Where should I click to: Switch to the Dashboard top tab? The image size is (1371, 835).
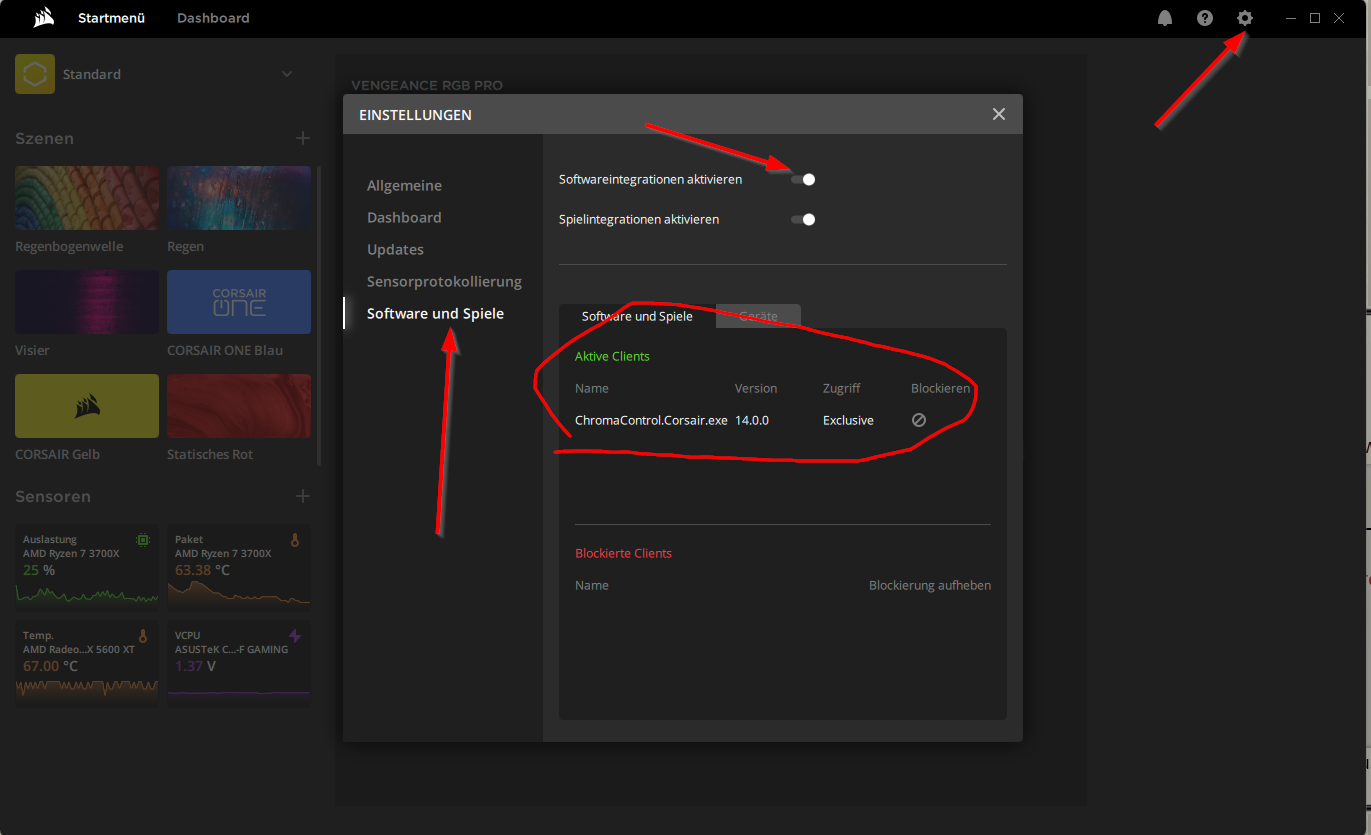point(213,18)
